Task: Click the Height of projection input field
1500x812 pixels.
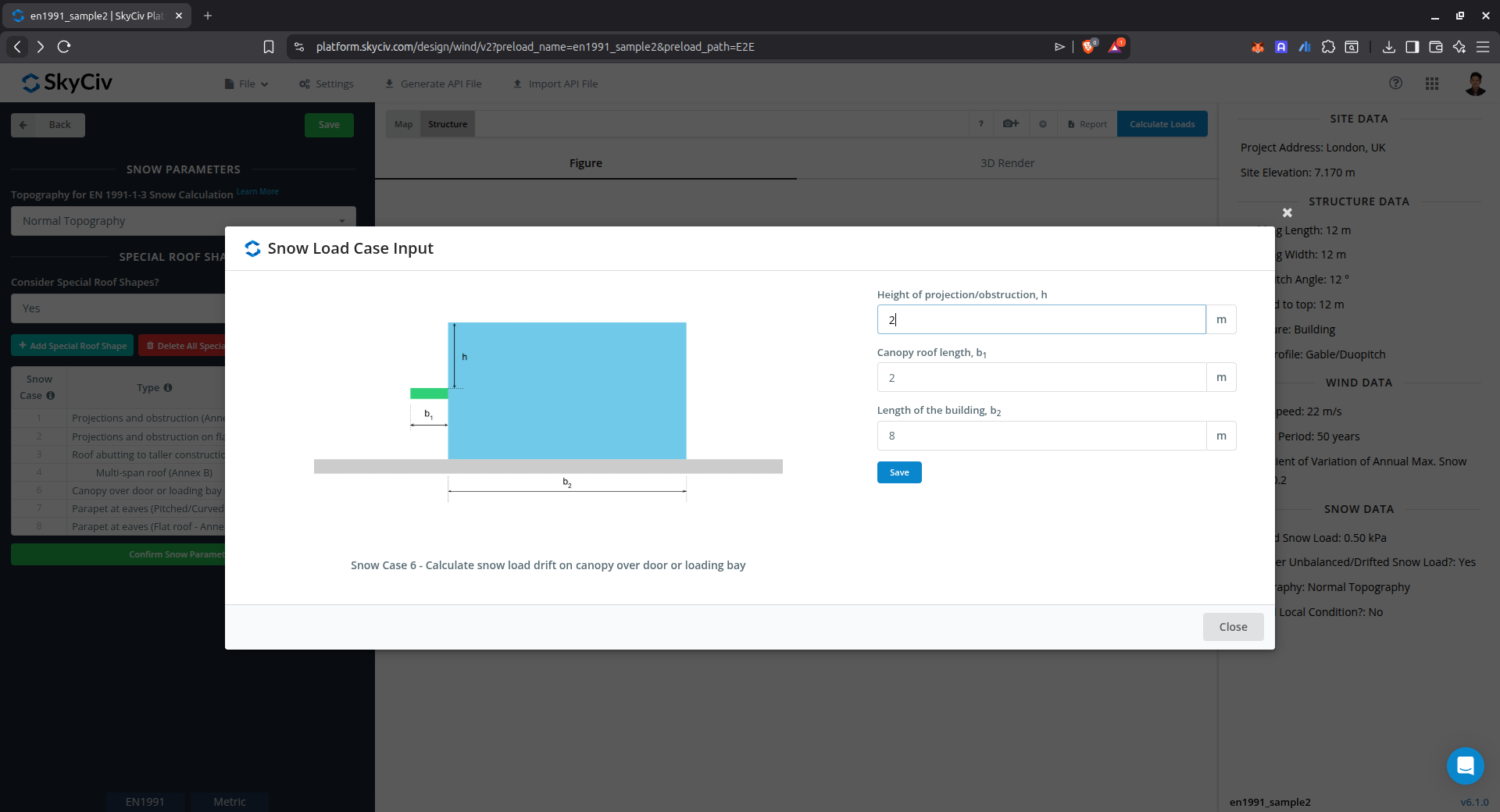Action: [1041, 319]
